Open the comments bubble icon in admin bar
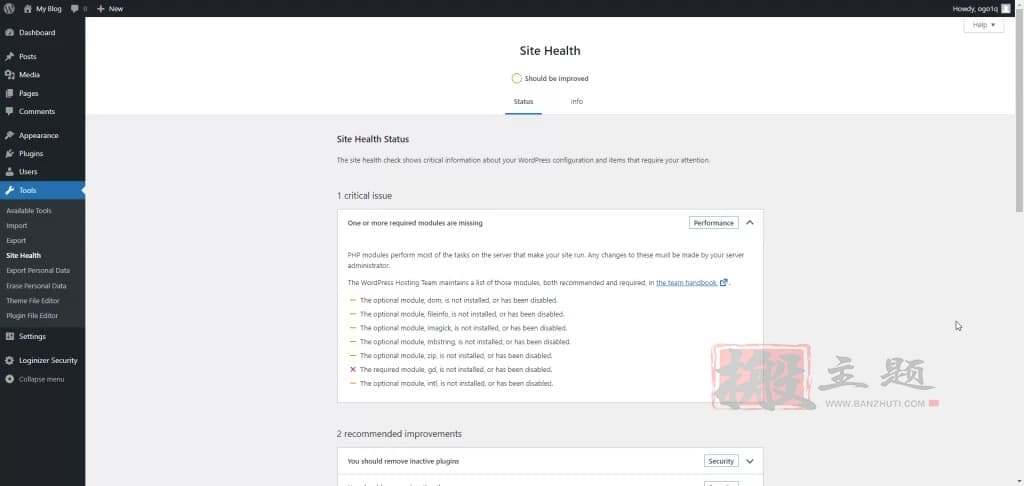 [x=74, y=8]
